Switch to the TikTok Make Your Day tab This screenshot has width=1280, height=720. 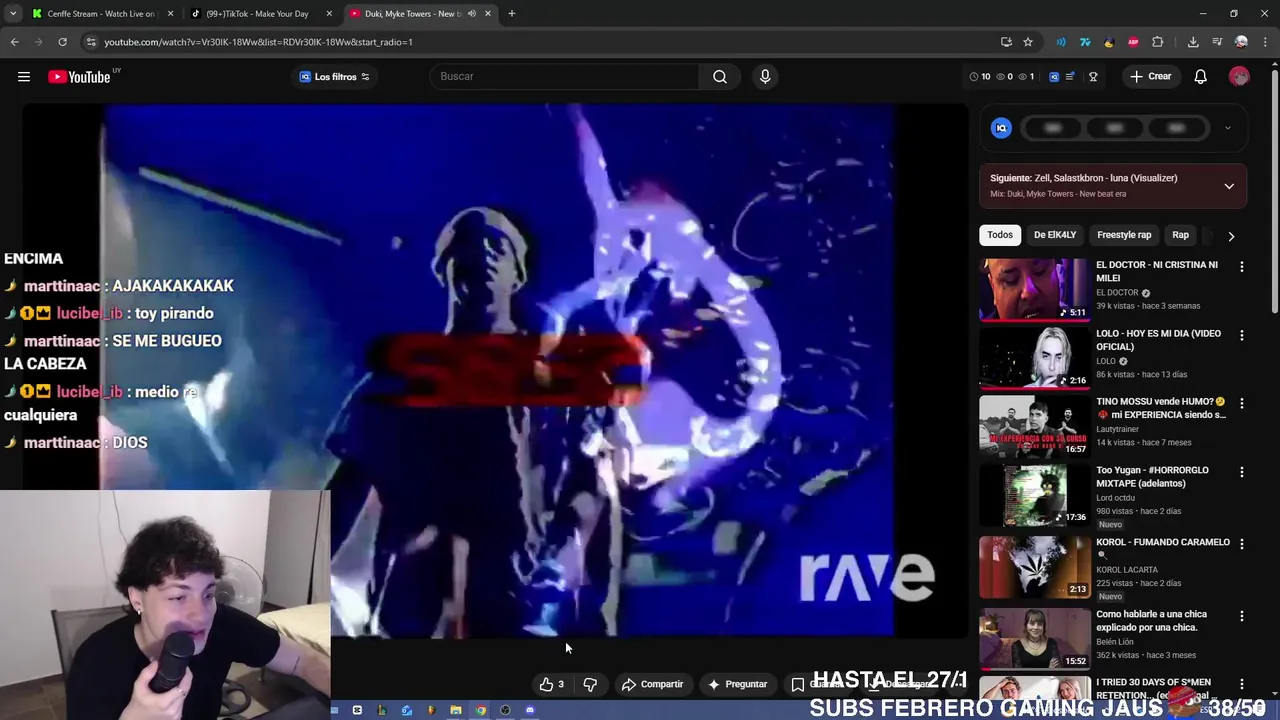(x=262, y=14)
